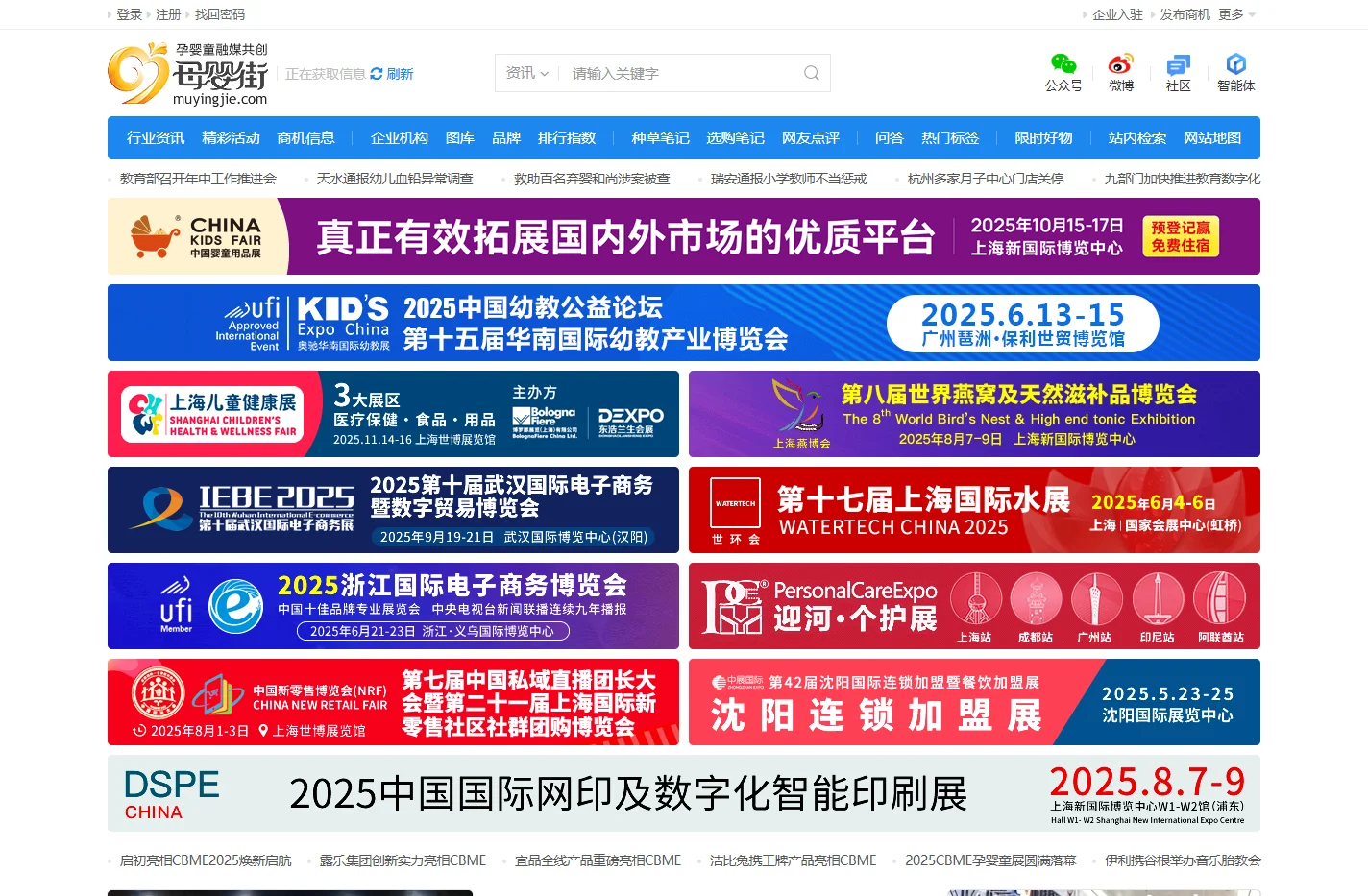Click the 成都站 city icon
Screen dimensions: 1368x896
tap(1036, 607)
